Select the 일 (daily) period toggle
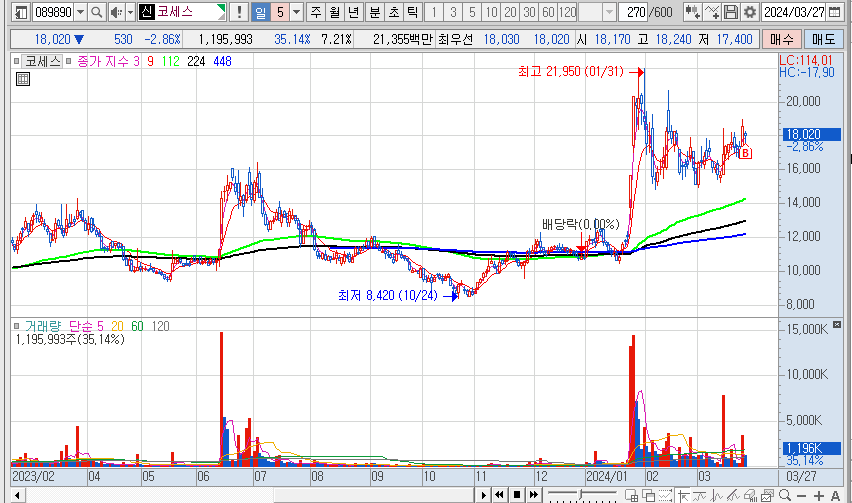Screen dimensions: 852x503 pos(261,11)
